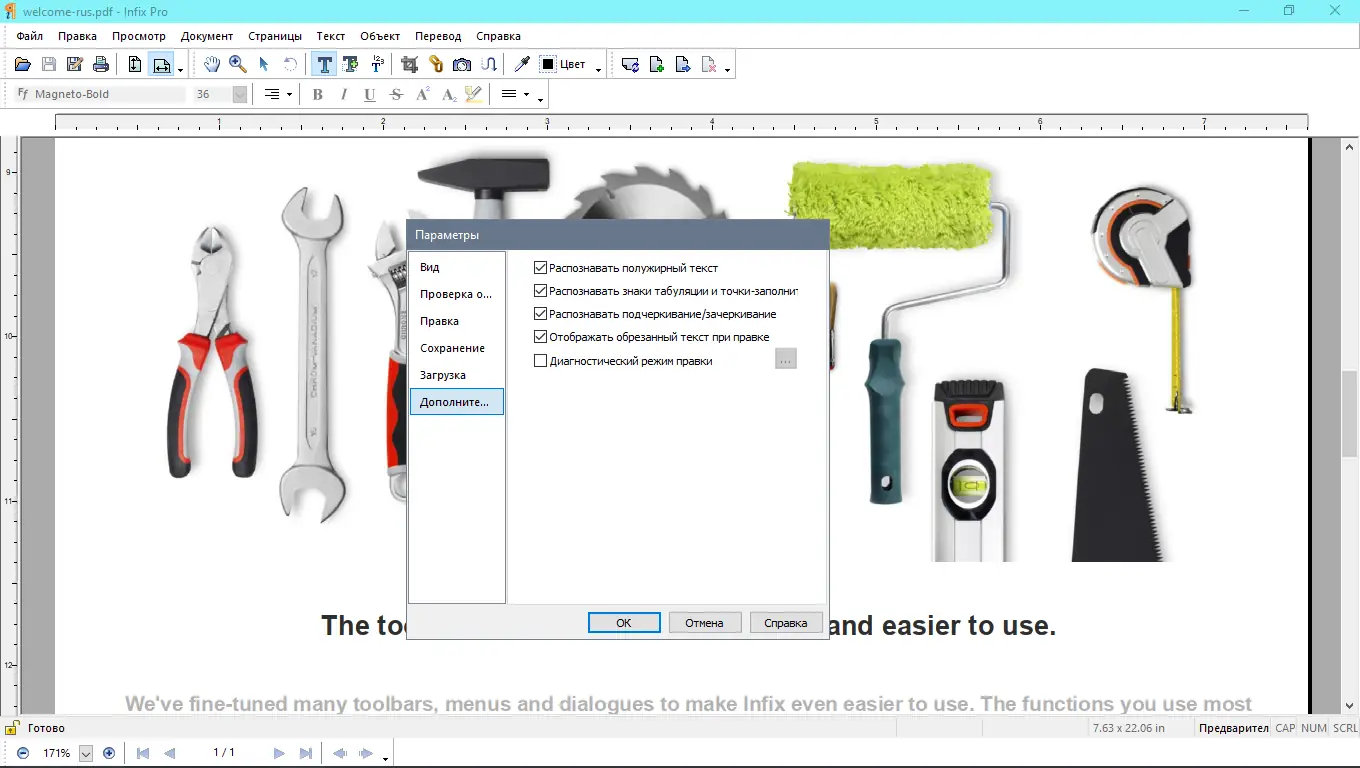Toggle 'Распознавать полужирный текст' checkbox
The height and width of the screenshot is (768, 1360).
pyautogui.click(x=541, y=268)
